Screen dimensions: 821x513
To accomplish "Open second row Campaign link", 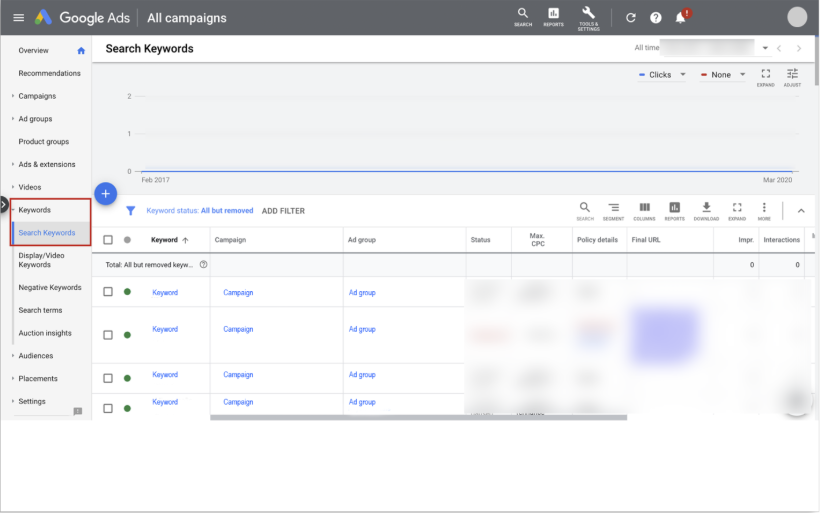I will pos(238,329).
